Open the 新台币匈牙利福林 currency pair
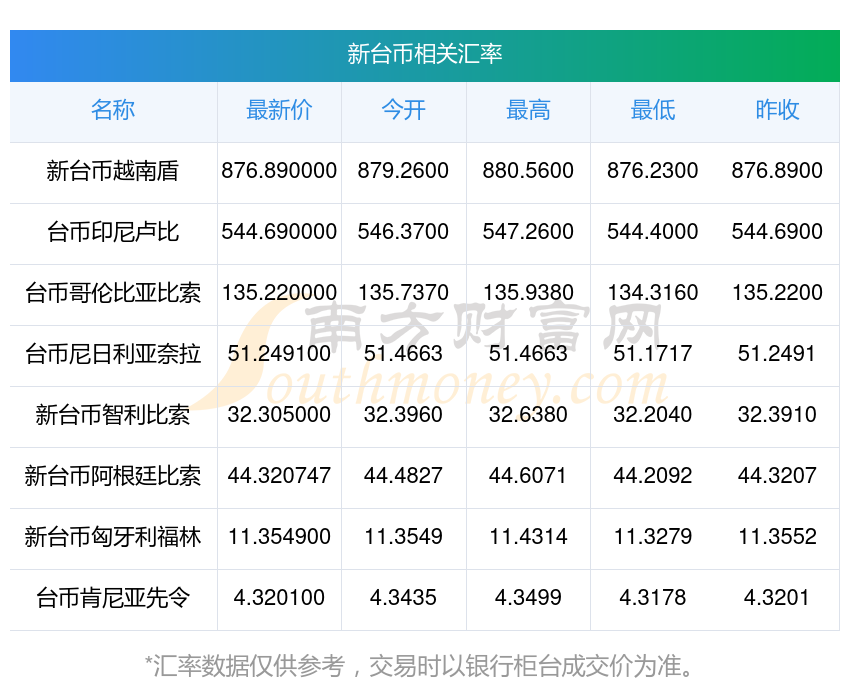Viewport: 850px width, 698px height. [113, 537]
